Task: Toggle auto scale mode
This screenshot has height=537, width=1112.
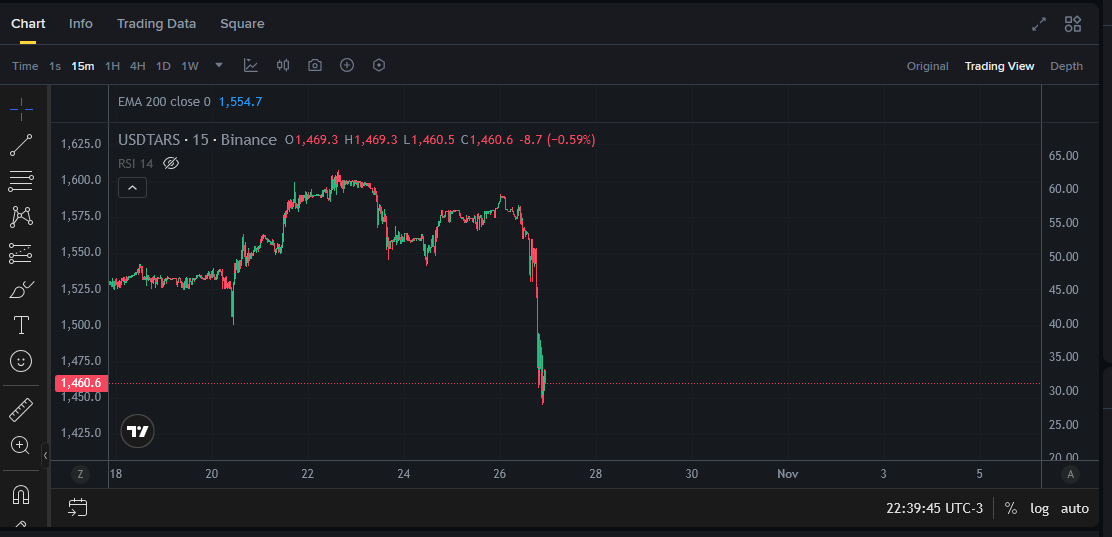Action: pos(1074,508)
